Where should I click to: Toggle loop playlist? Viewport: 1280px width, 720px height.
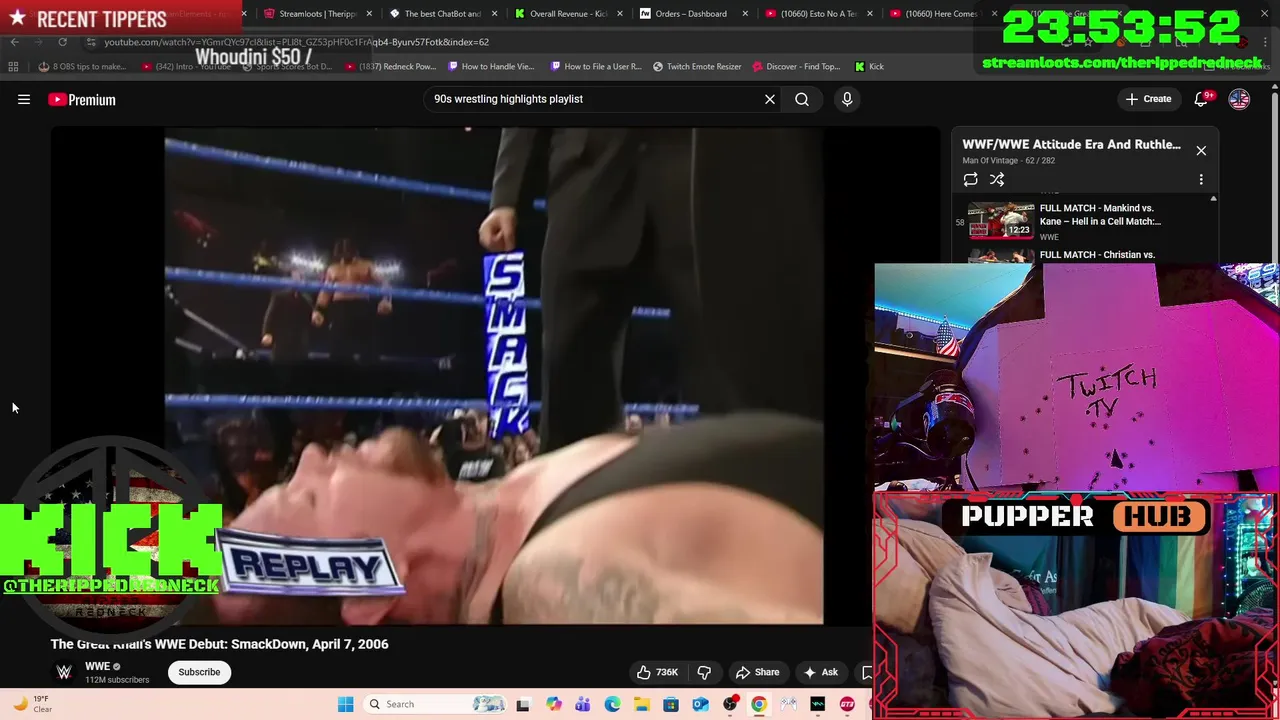pyautogui.click(x=970, y=179)
